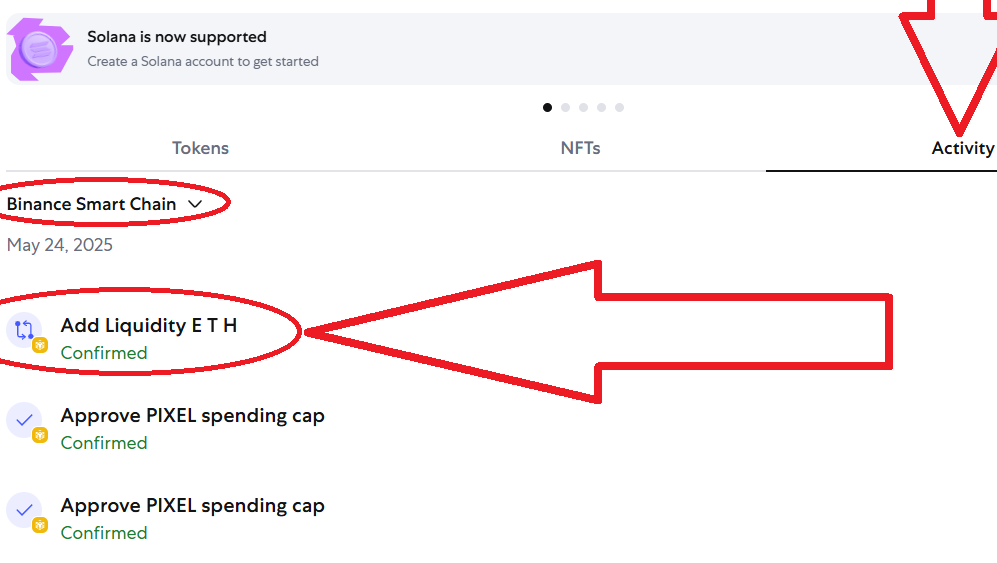Click BNB badge on upper PIXEL approval
This screenshot has height=563, width=997.
(x=40, y=435)
